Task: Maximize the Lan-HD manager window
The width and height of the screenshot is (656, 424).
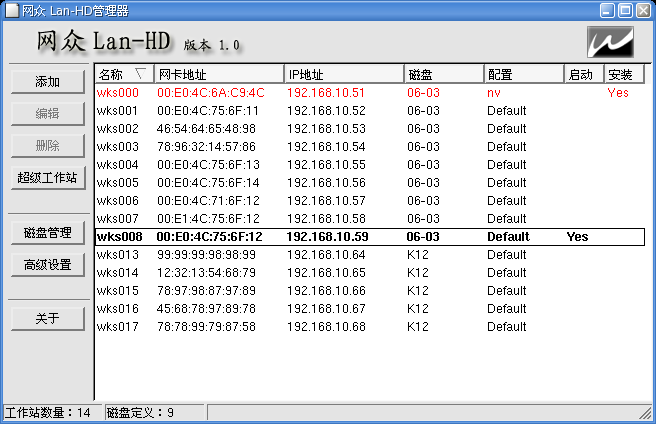Action: (625, 10)
